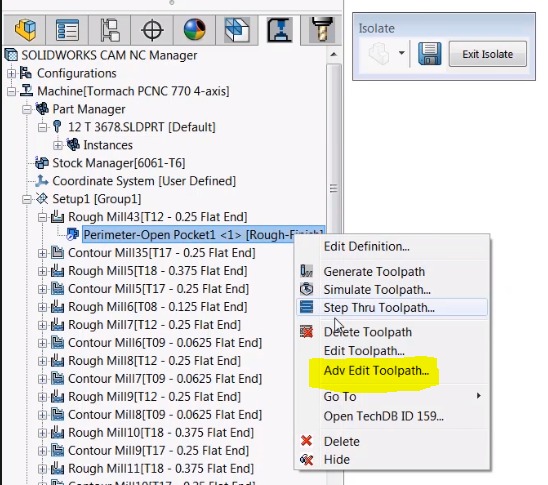Open the ConfigurationManager tab
Image resolution: width=548 pixels, height=485 pixels.
[110, 30]
